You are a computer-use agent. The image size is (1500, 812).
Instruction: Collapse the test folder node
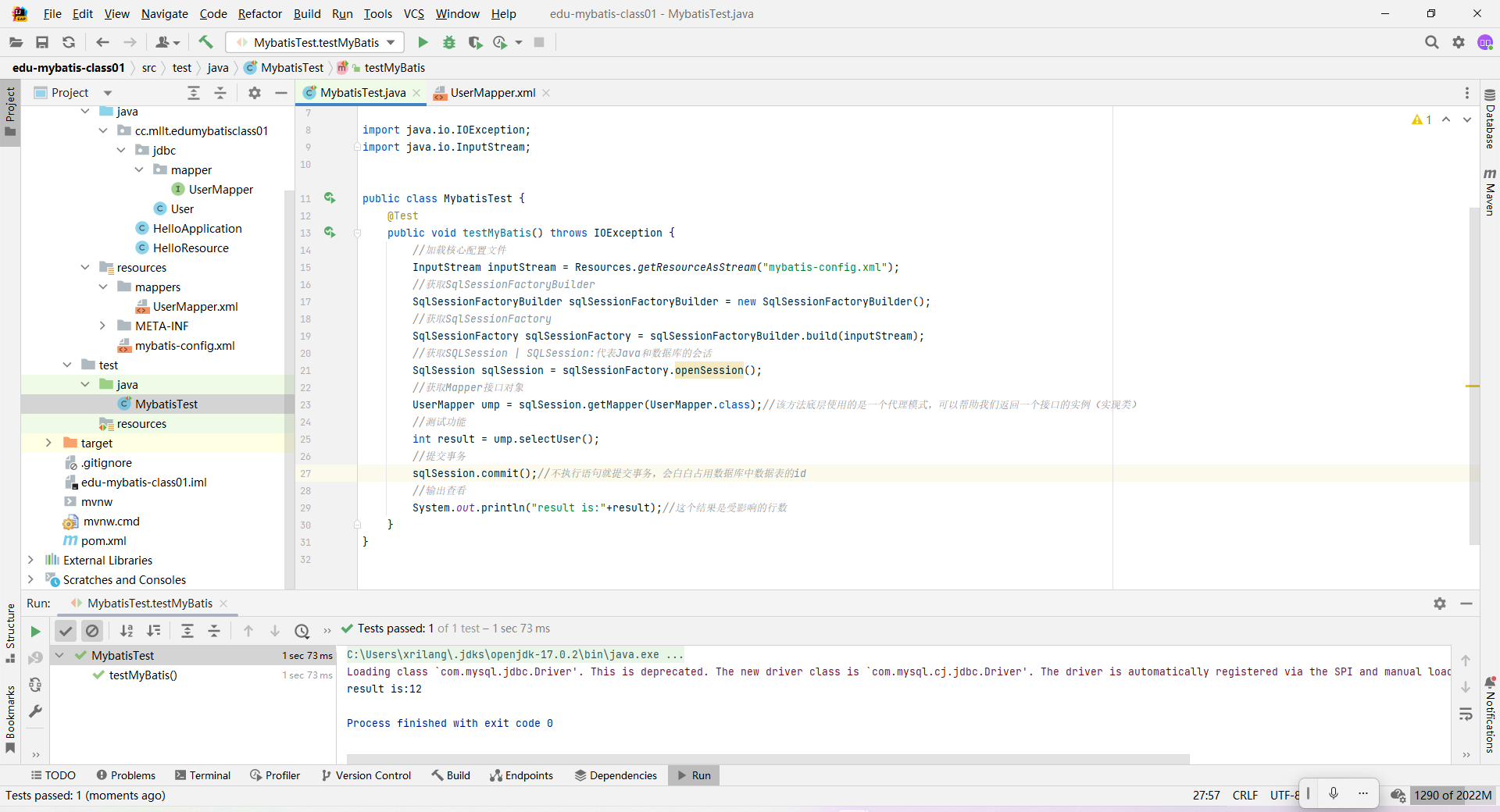click(67, 365)
